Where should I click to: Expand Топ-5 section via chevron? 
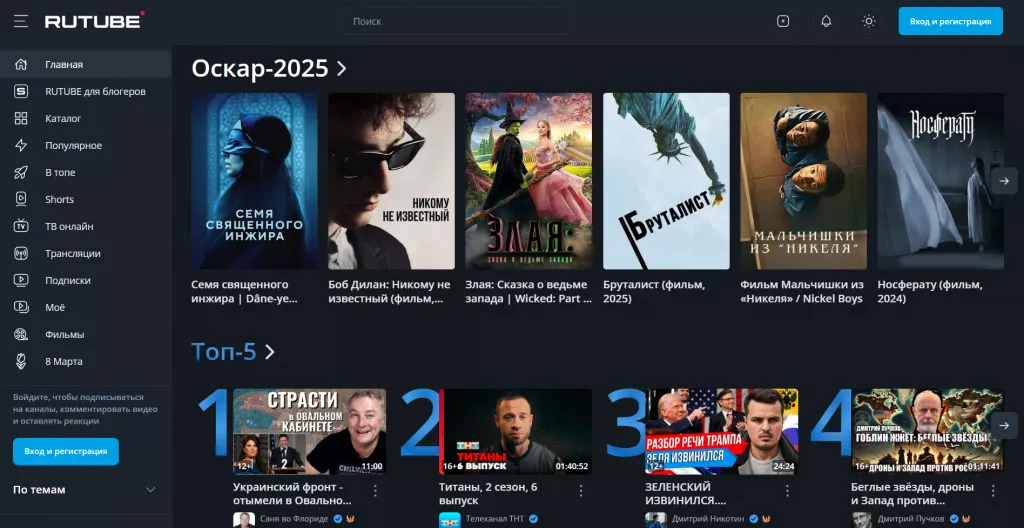point(269,352)
